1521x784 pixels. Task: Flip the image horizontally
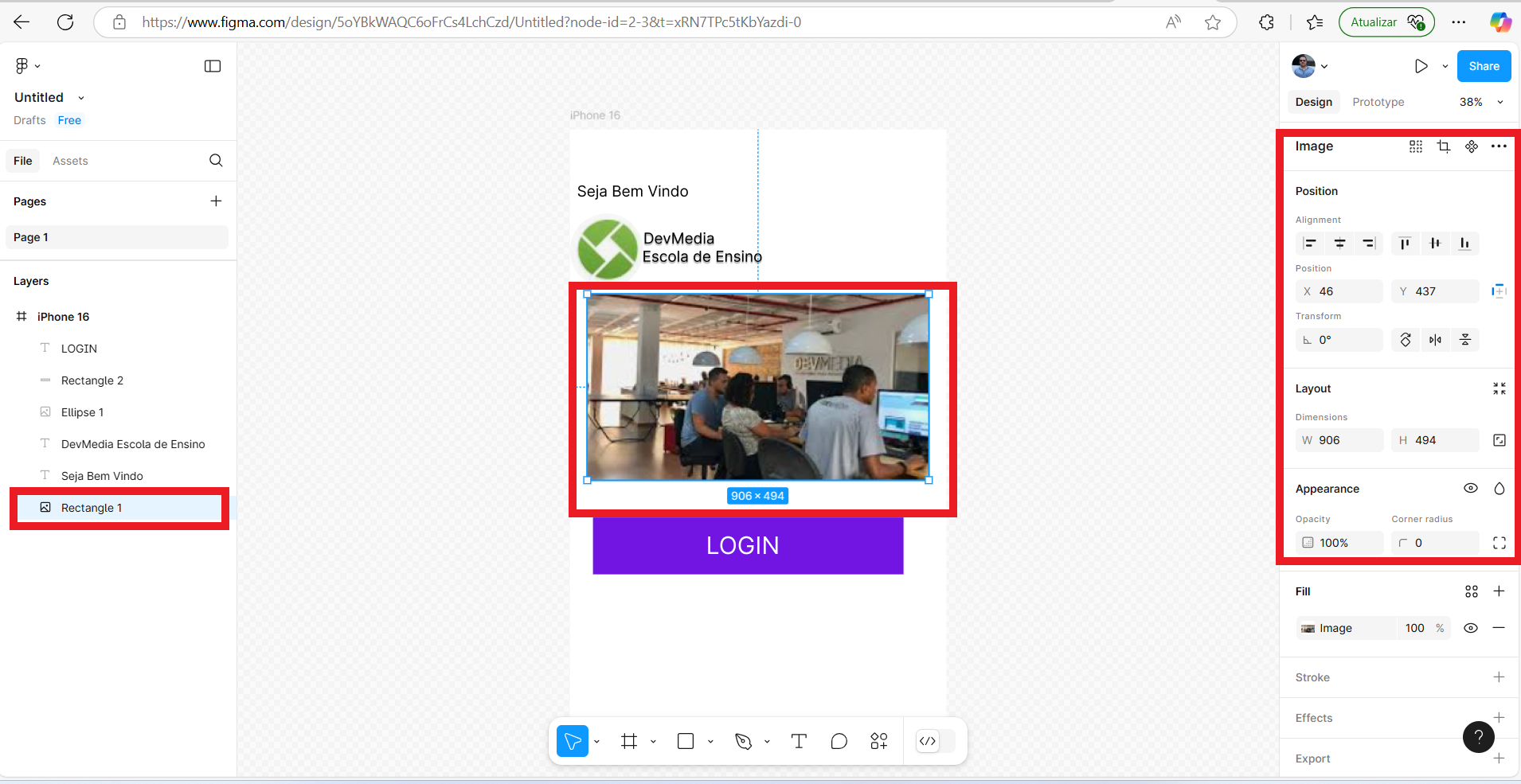[1435, 340]
